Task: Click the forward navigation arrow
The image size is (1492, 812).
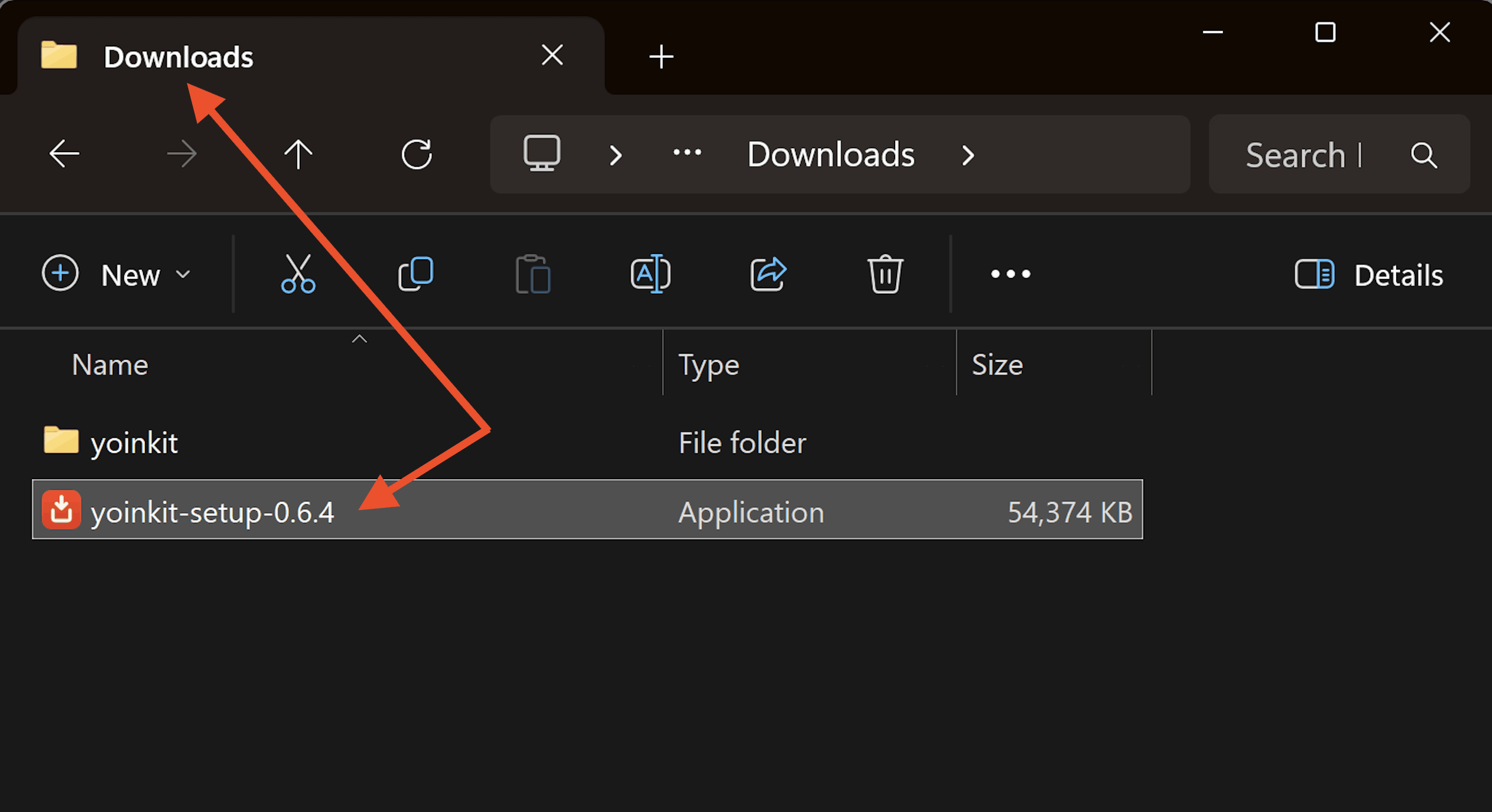Action: coord(182,154)
